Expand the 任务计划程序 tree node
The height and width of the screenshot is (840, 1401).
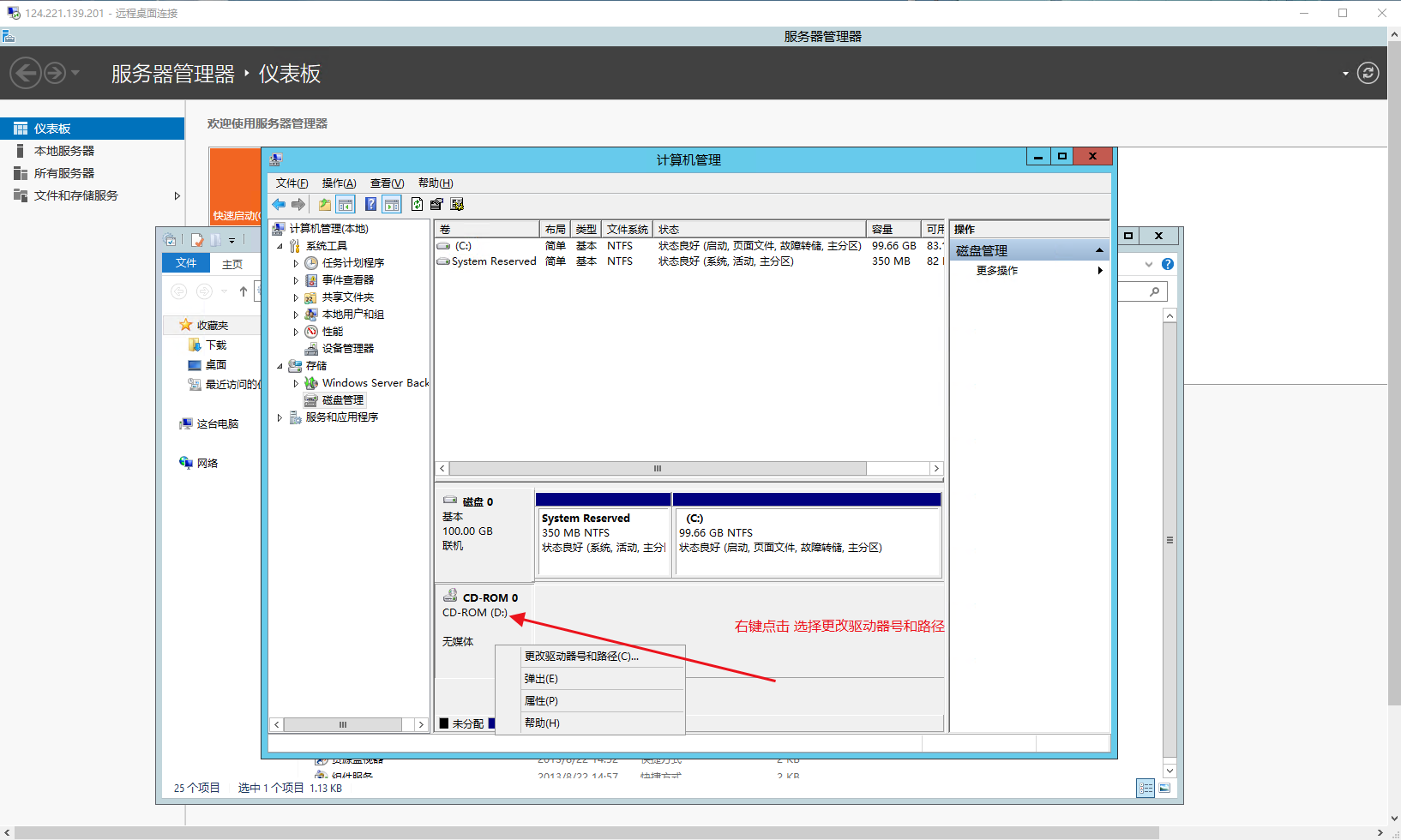pos(296,263)
